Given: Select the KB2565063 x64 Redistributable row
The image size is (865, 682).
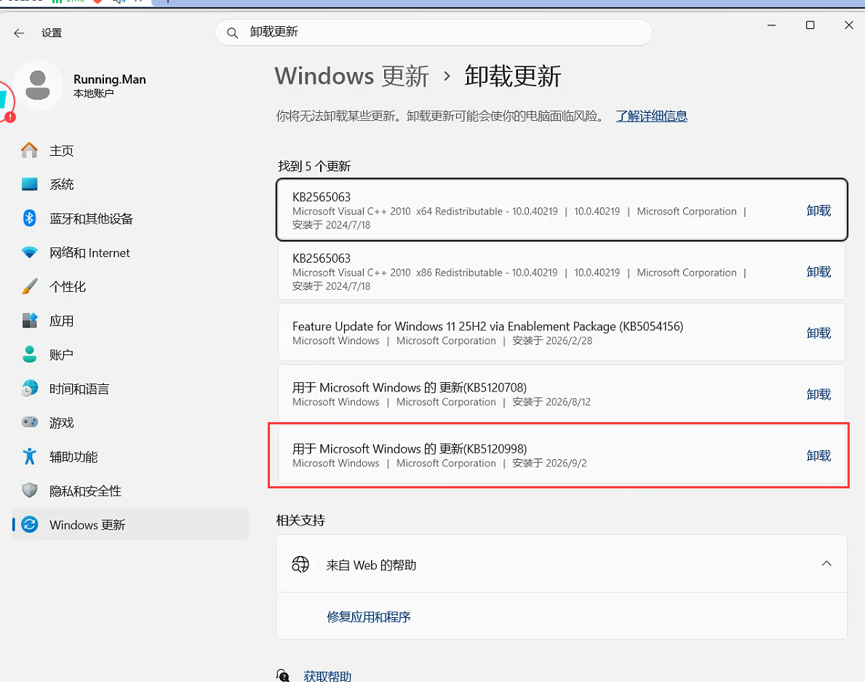Looking at the screenshot, I should [562, 210].
